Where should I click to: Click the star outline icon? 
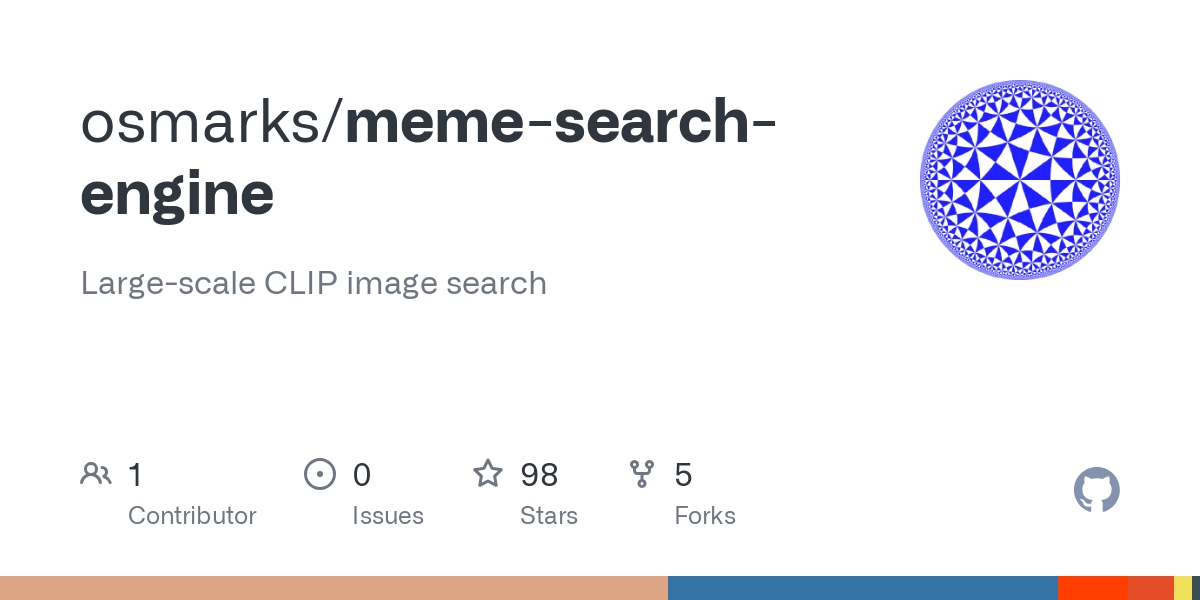[x=488, y=473]
